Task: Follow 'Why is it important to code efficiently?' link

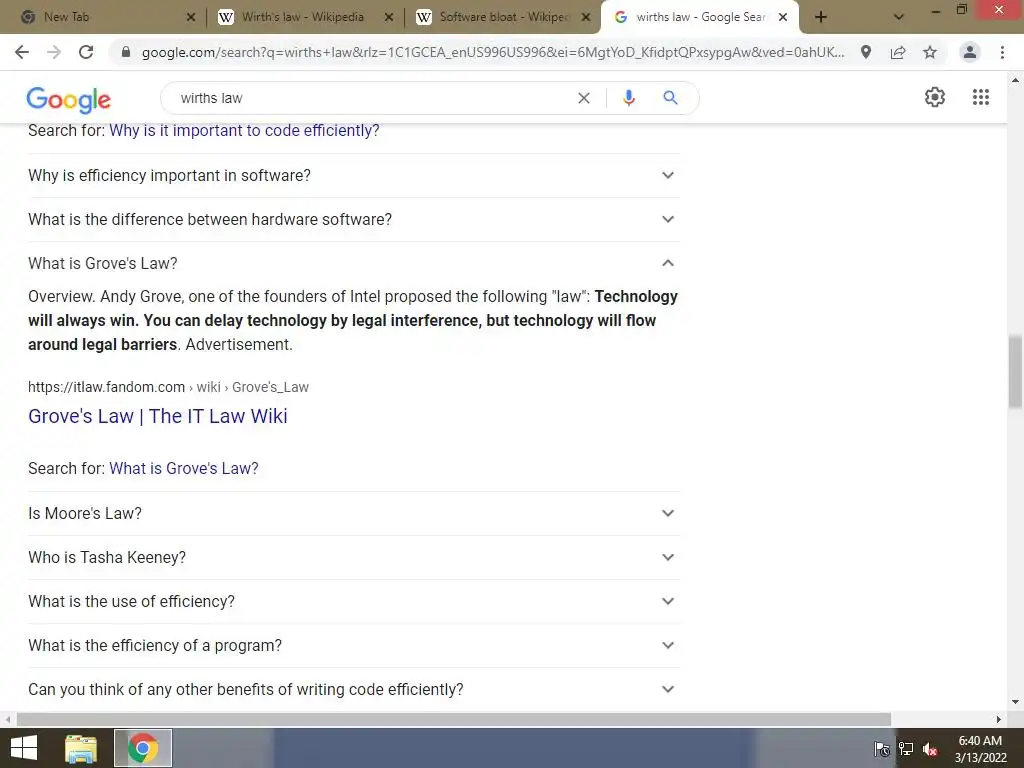Action: [x=244, y=131]
